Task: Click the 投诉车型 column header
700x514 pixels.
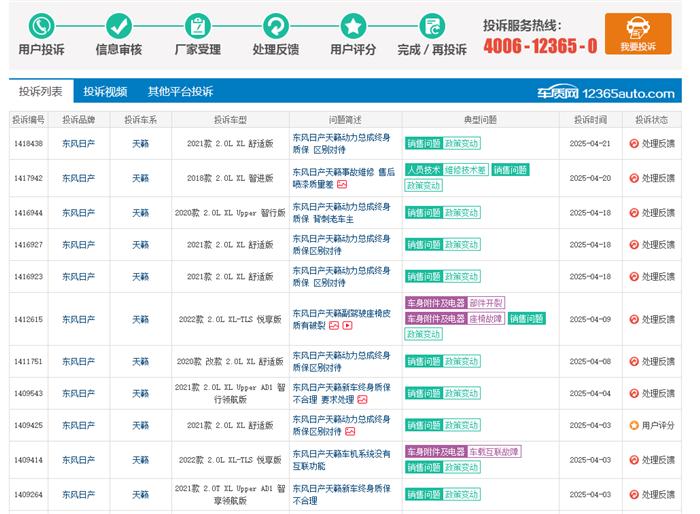Action: [x=230, y=120]
